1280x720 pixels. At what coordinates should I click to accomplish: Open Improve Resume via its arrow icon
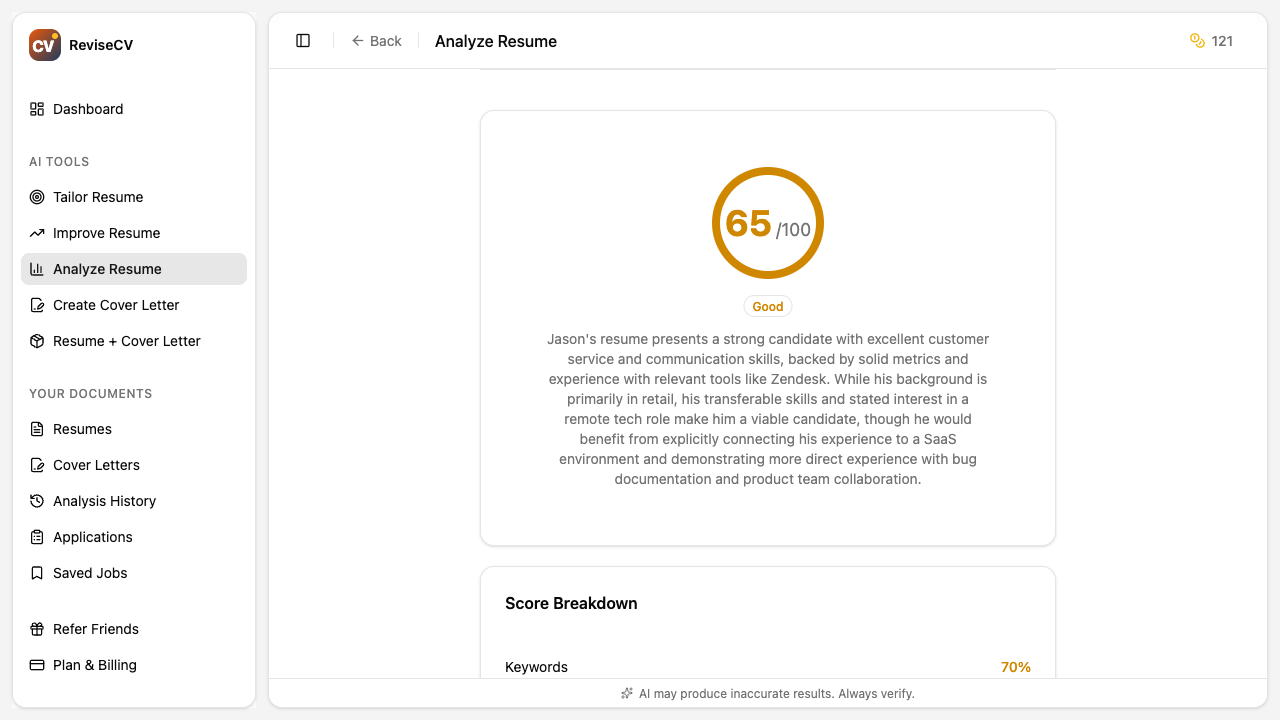pyautogui.click(x=37, y=233)
